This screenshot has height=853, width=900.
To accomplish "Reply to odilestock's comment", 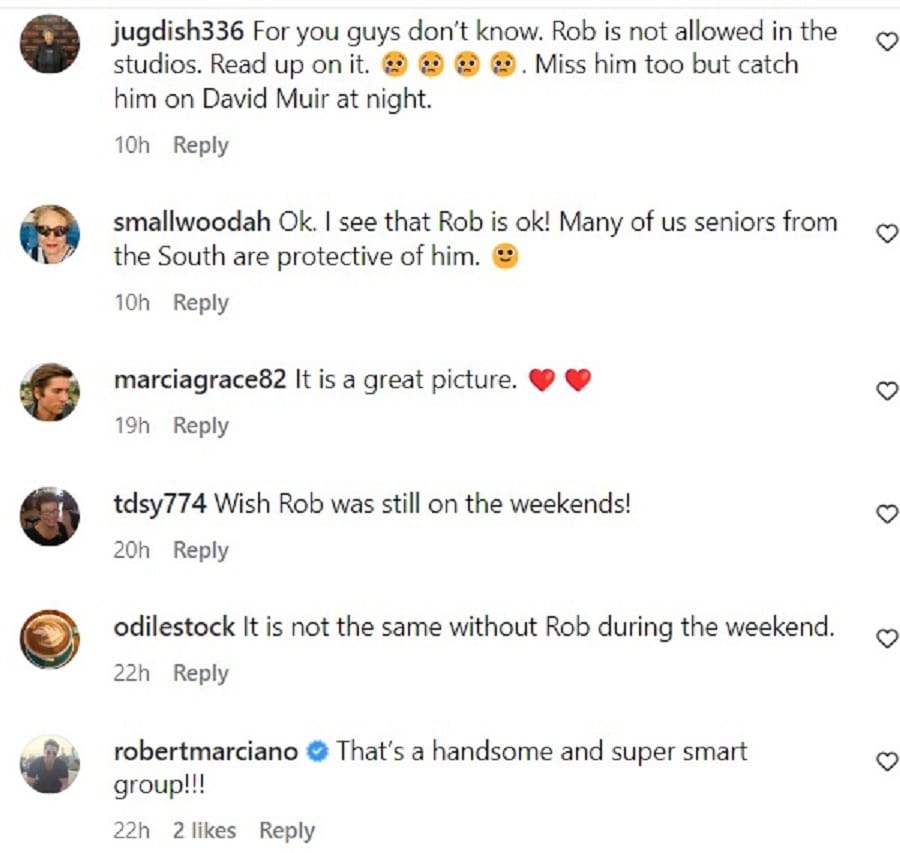I will pyautogui.click(x=200, y=673).
